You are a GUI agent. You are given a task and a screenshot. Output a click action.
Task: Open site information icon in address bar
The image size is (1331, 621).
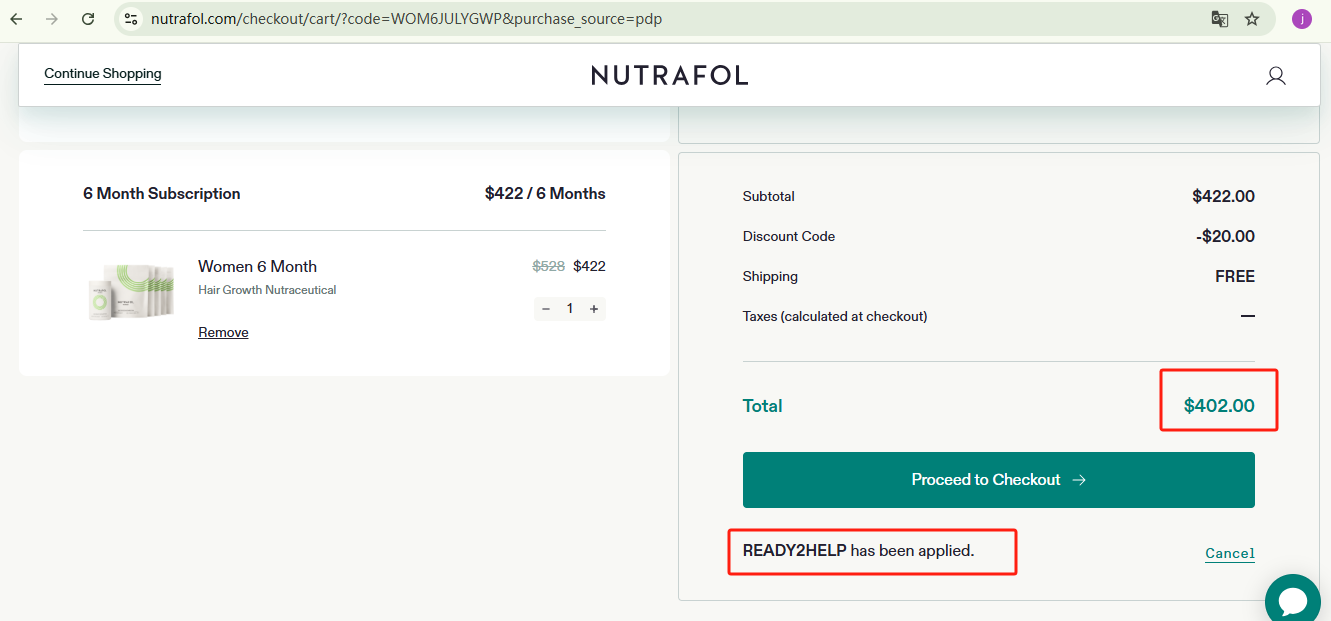coord(131,19)
